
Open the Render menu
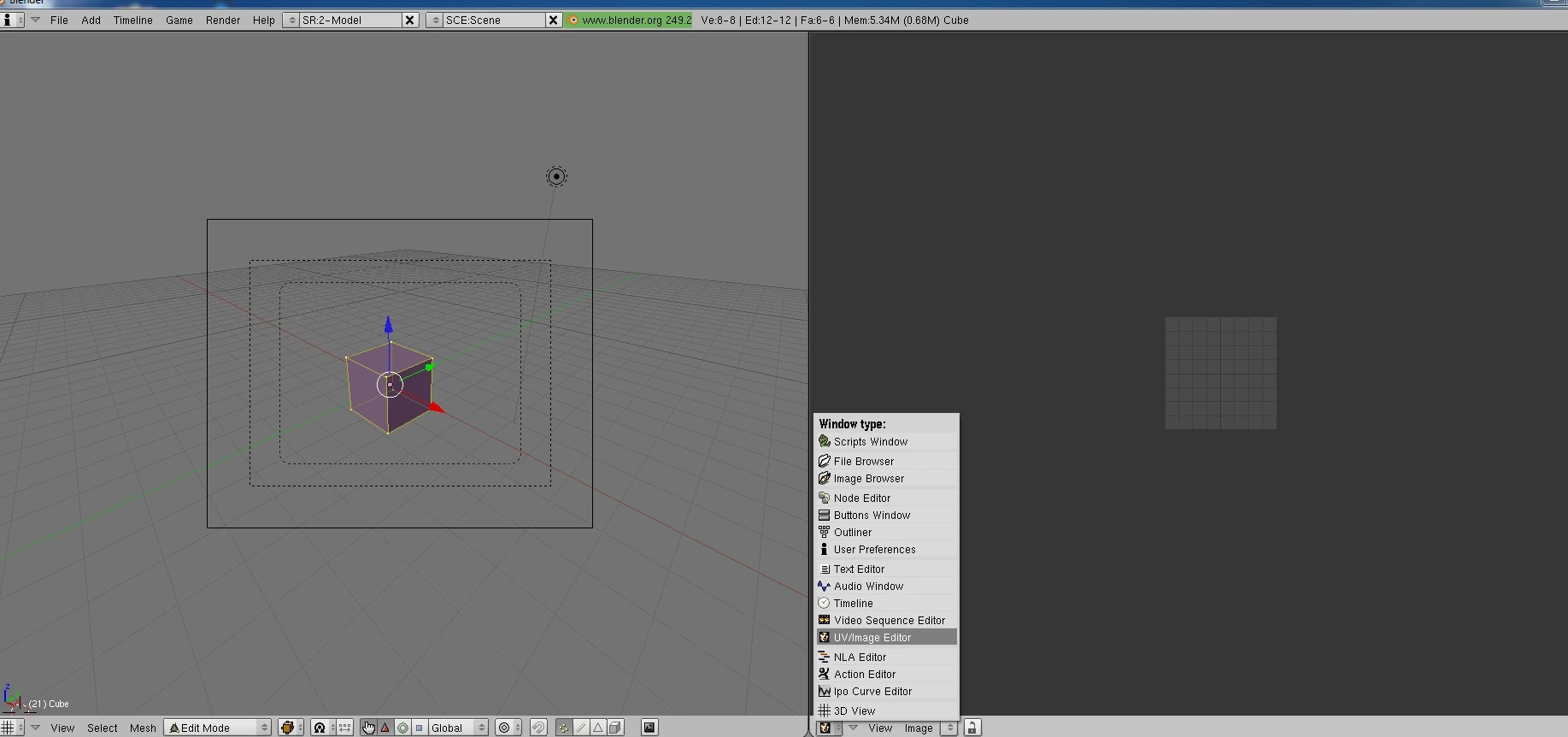point(223,21)
